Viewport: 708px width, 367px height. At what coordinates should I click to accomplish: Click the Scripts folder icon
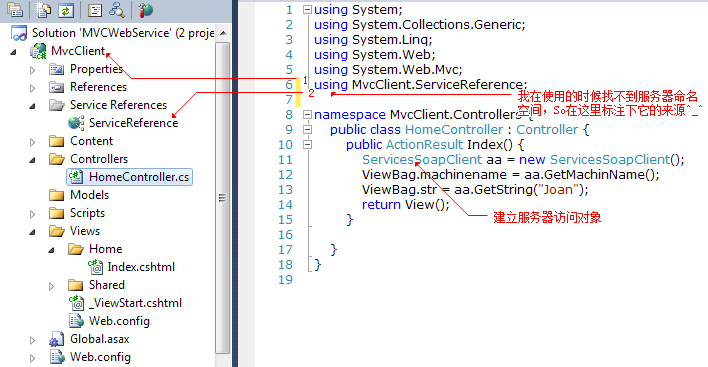coord(56,213)
